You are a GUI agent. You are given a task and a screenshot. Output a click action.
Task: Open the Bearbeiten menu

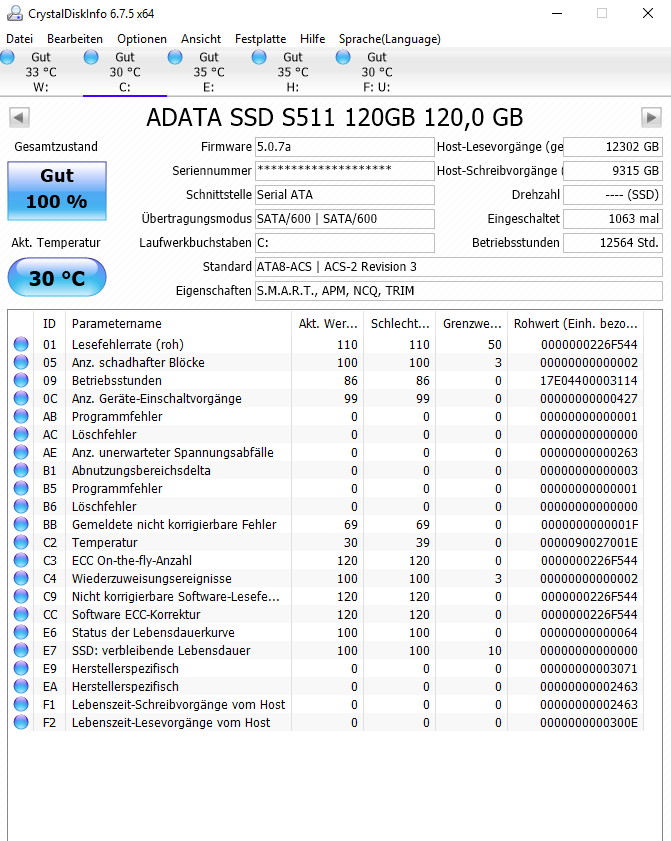tap(75, 39)
